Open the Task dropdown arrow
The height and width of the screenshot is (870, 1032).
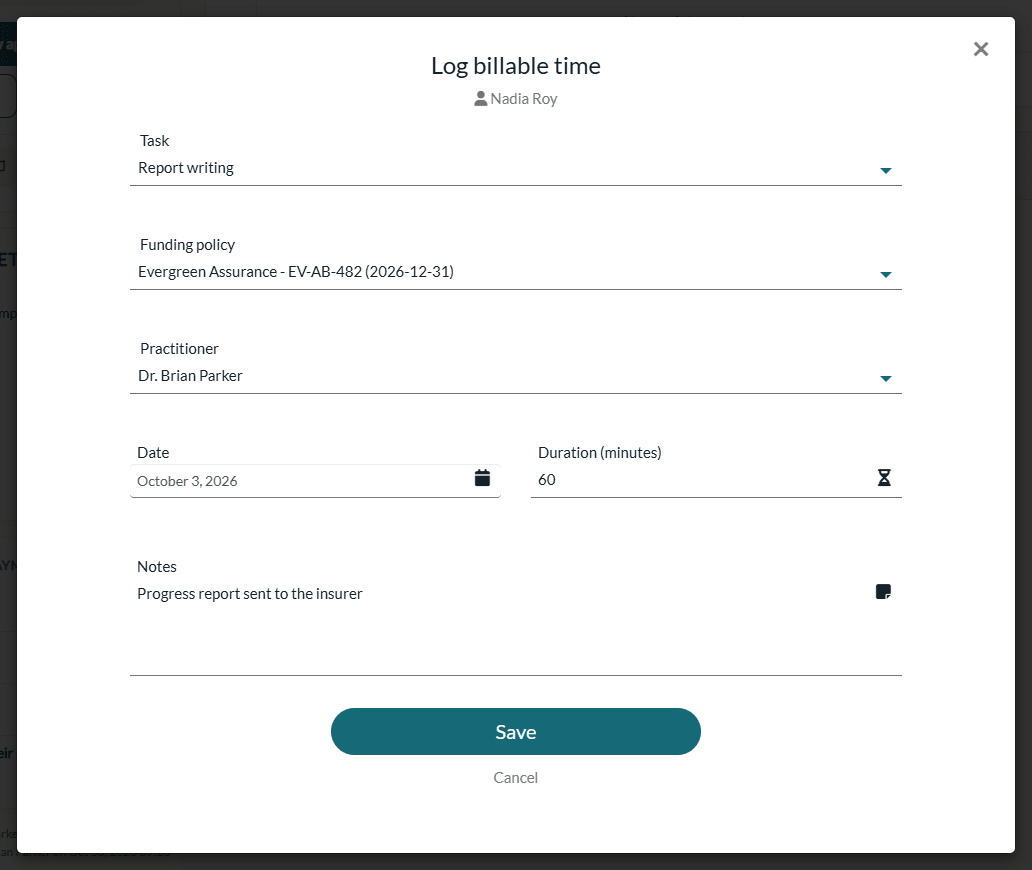886,170
